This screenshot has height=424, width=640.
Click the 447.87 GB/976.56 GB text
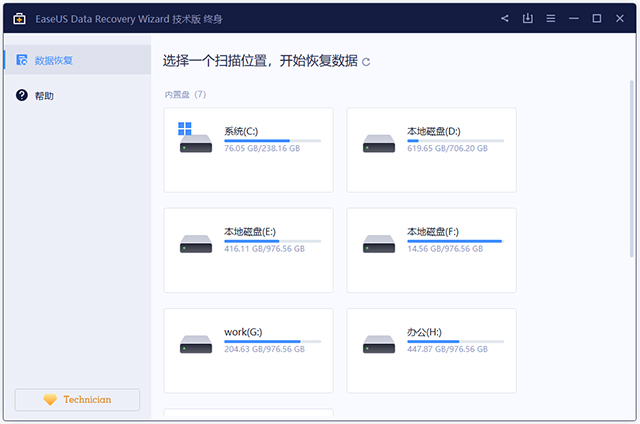[x=447, y=349]
